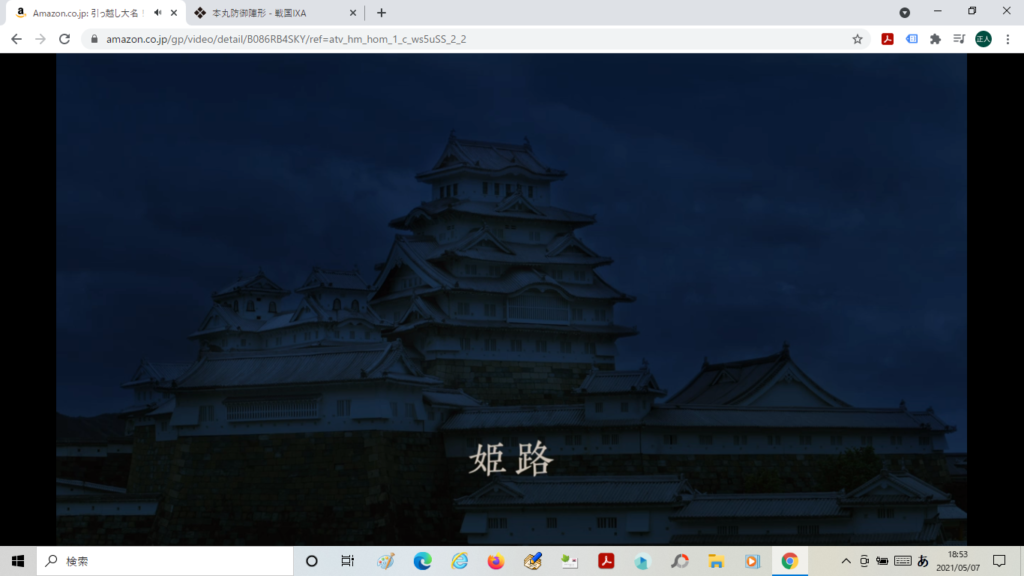Toggle the Japanese IME input mode indicator
The width and height of the screenshot is (1024, 576).
(x=923, y=561)
